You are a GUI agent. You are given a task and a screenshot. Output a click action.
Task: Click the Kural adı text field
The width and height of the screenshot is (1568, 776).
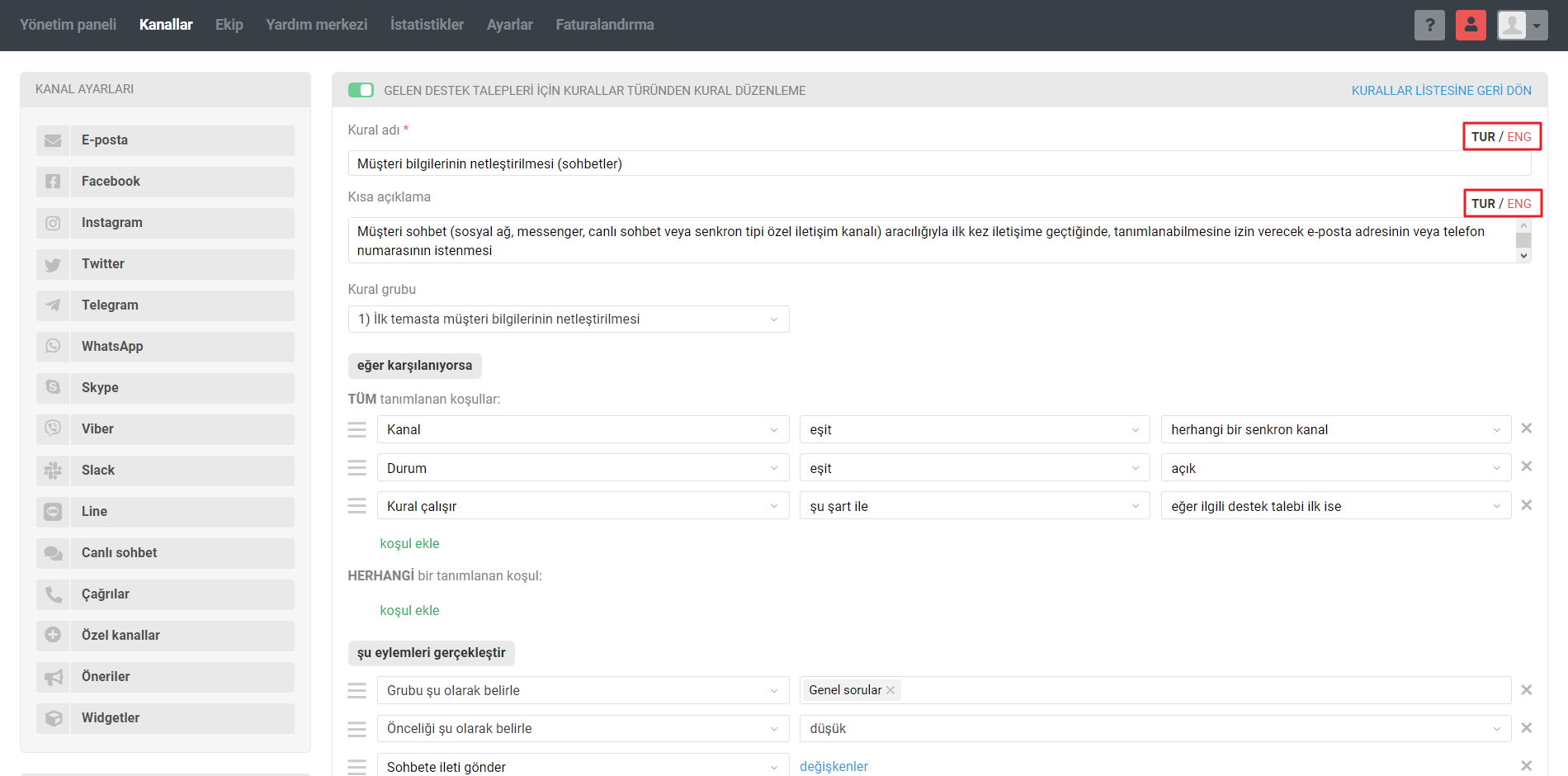[x=939, y=163]
